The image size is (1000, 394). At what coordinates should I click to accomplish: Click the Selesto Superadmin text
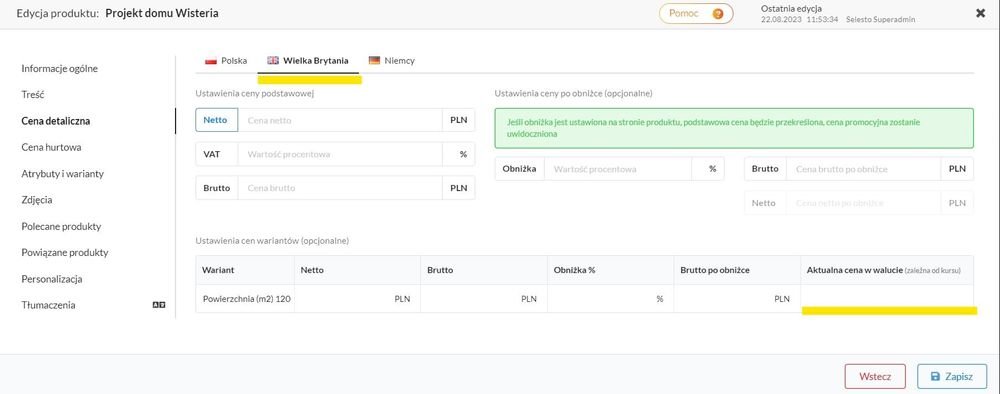coord(881,19)
